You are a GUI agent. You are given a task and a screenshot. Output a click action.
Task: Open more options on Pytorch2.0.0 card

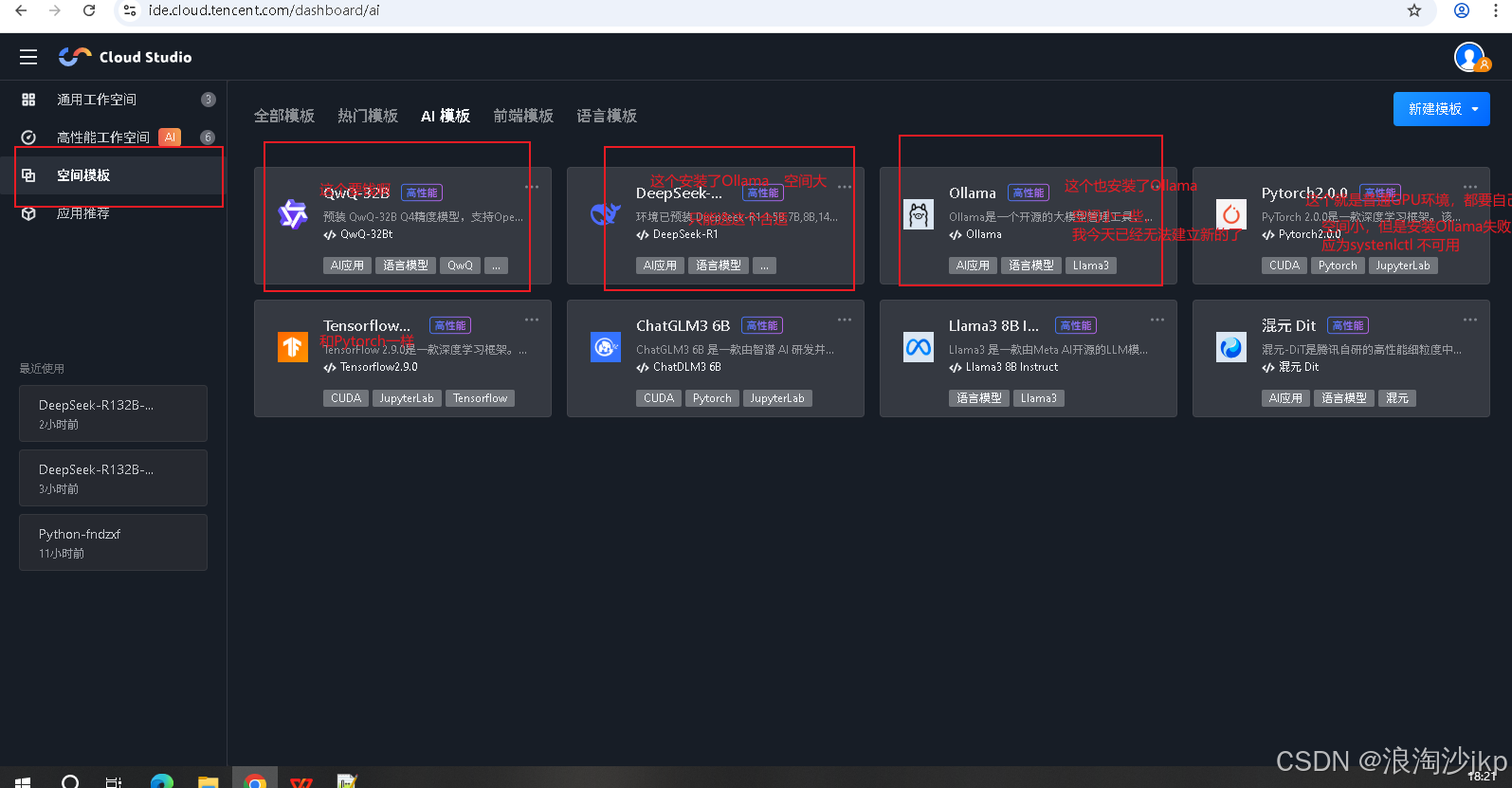[1470, 187]
